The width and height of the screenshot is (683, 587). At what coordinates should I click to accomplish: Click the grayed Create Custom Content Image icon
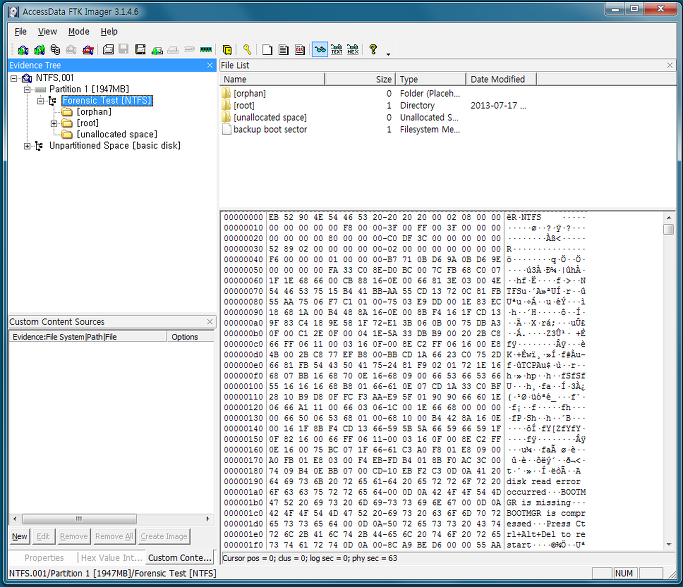(173, 50)
